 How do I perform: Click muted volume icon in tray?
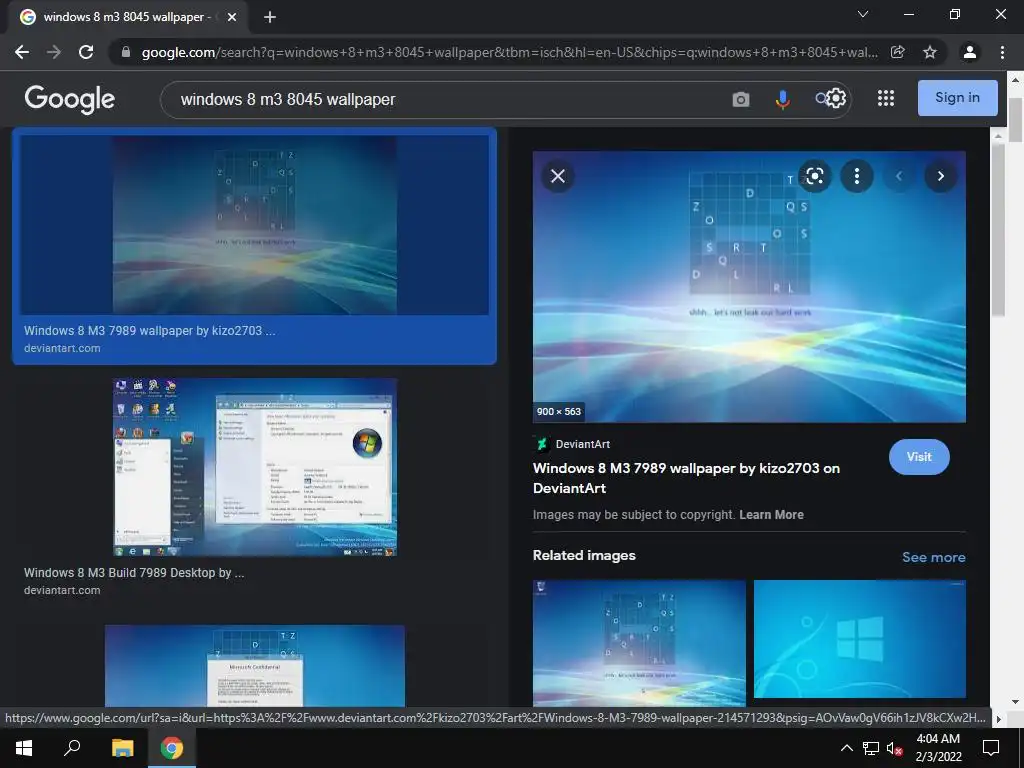895,748
